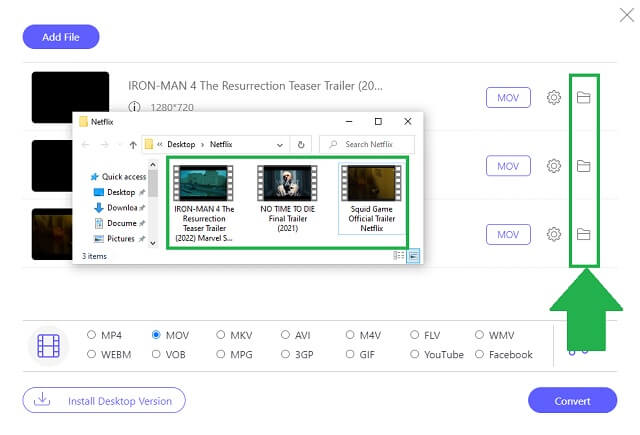Open Documents in navigation pane
This screenshot has height=435, width=640.
119,223
